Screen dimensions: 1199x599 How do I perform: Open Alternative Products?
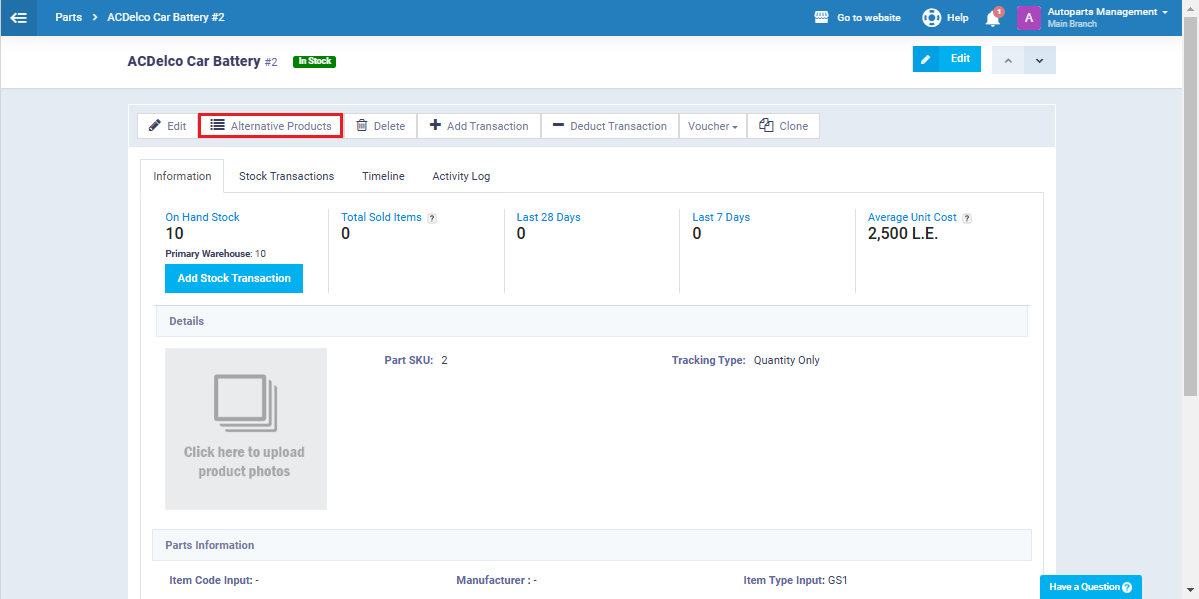click(270, 126)
